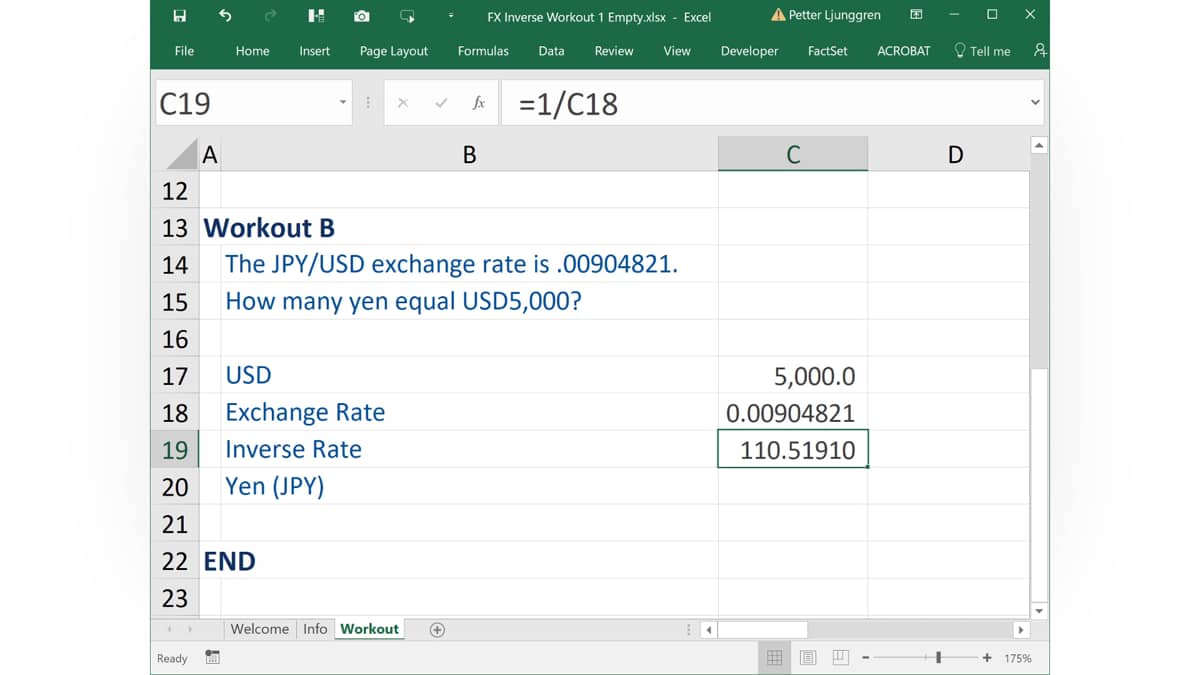
Task: Open the Insert ribbon tab
Action: (314, 51)
